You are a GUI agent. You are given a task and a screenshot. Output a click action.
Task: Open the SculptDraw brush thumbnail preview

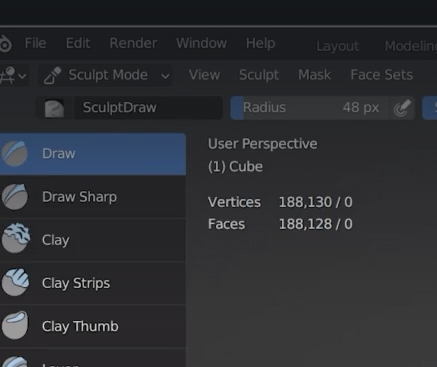point(54,108)
